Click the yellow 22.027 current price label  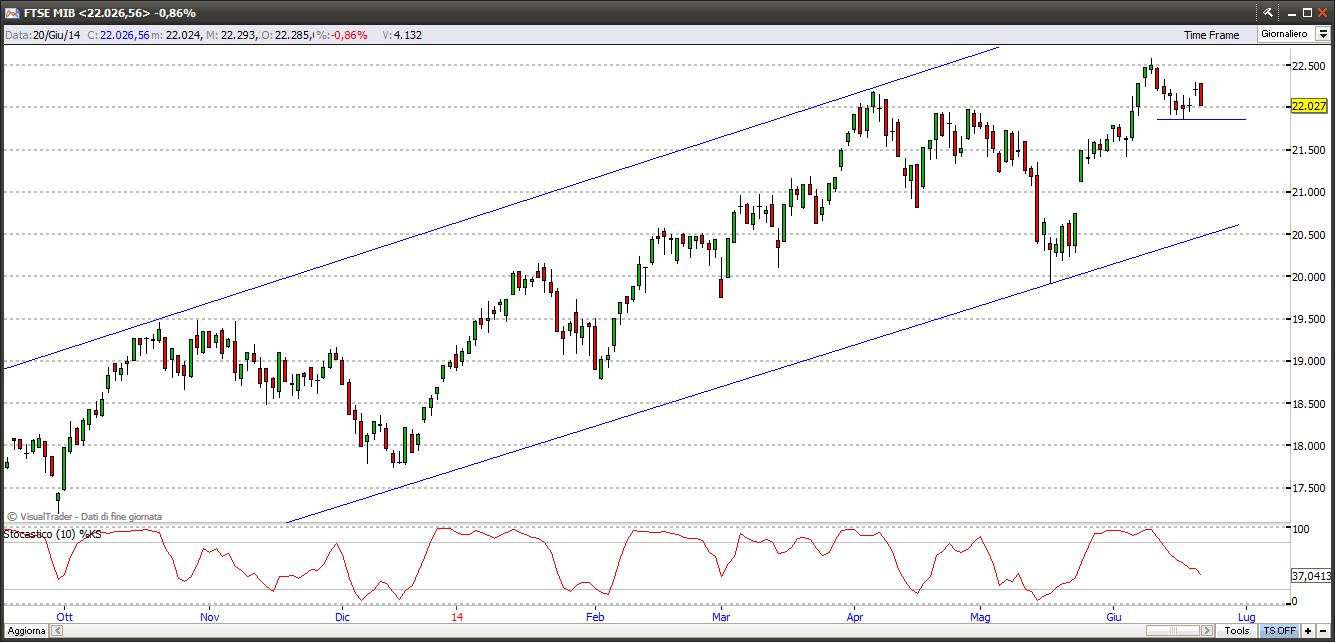[1309, 106]
